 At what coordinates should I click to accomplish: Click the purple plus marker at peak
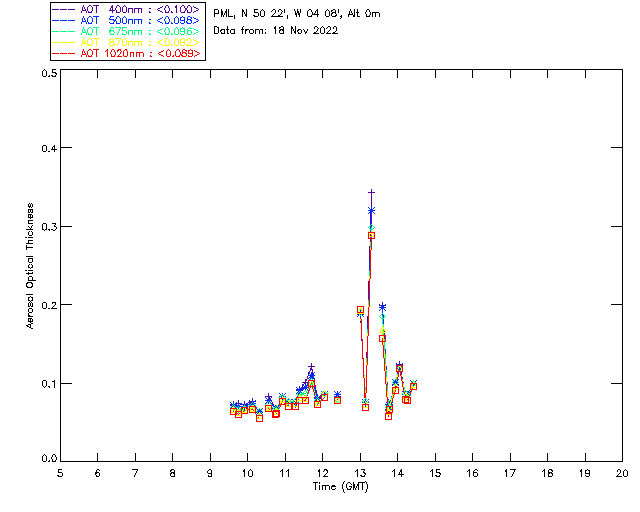tap(371, 192)
